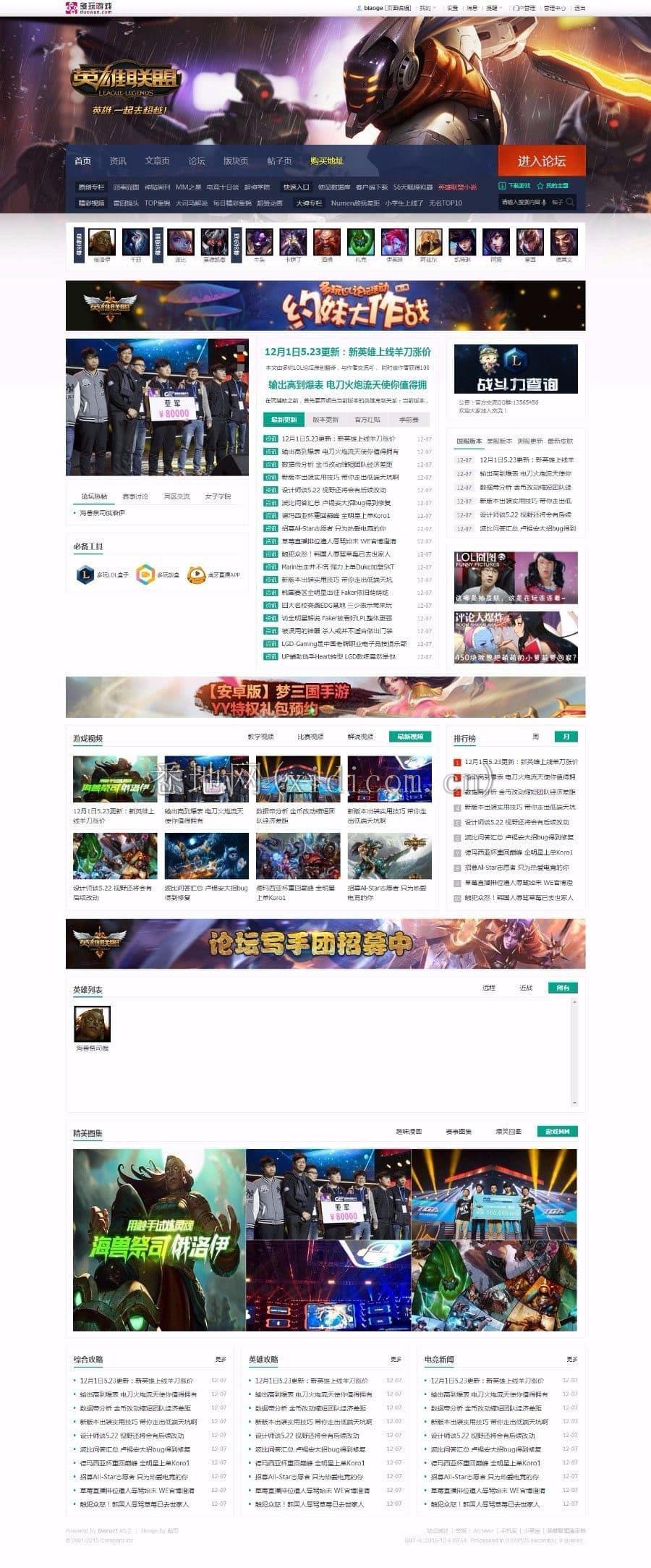Open the 资讯 nav item
This screenshot has width=651, height=1568.
(118, 161)
